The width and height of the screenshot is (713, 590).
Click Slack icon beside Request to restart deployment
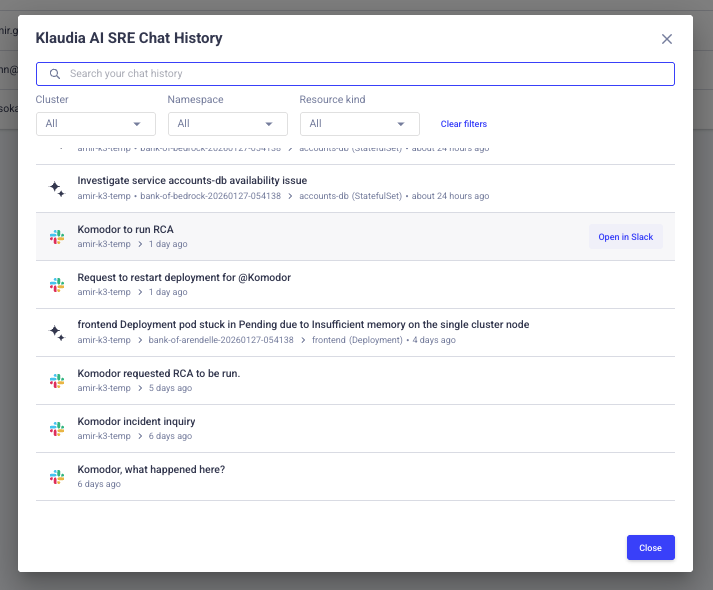tap(57, 285)
